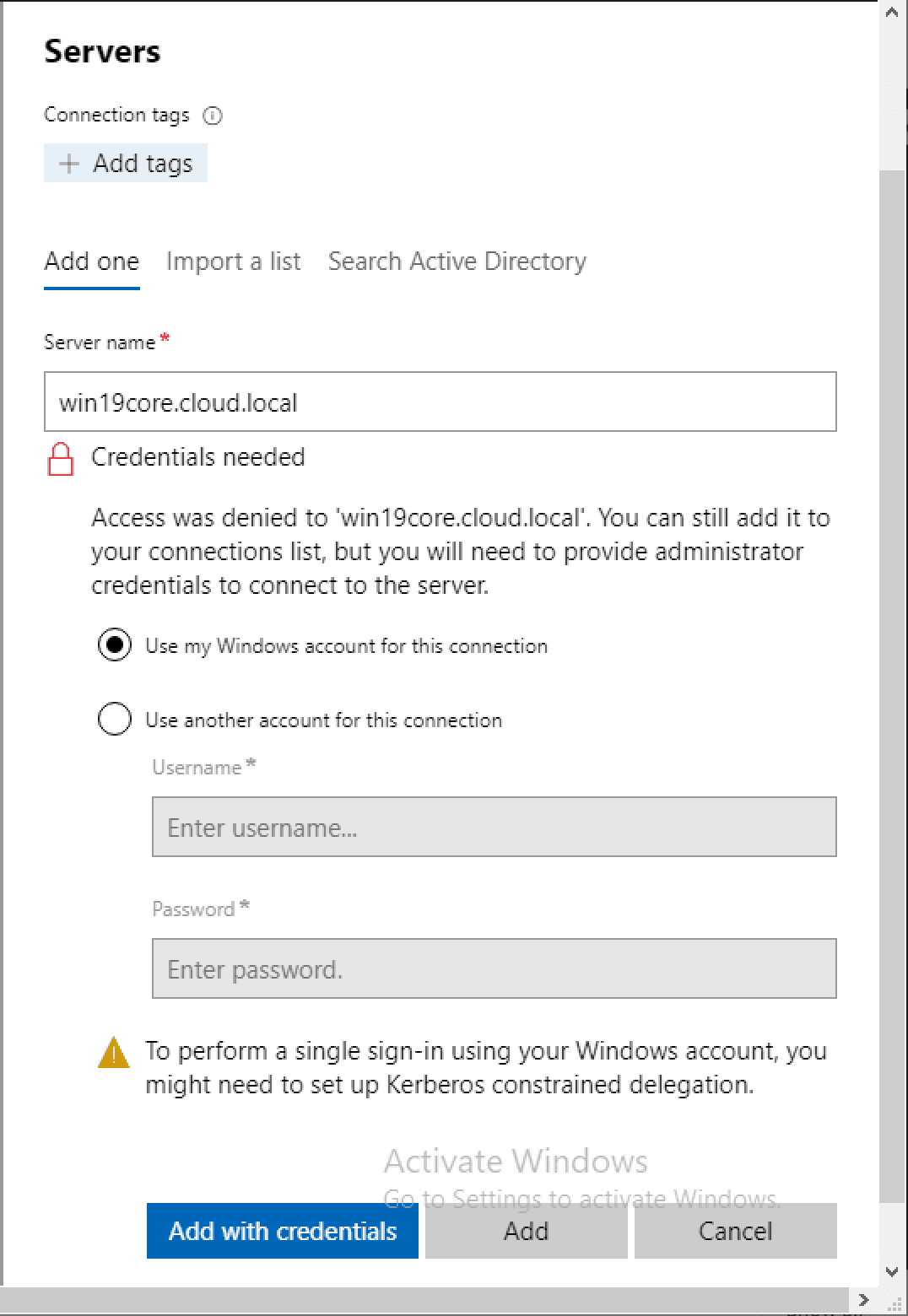This screenshot has height=1316, width=908.
Task: Click the Add with credentials button
Action: point(282,1231)
